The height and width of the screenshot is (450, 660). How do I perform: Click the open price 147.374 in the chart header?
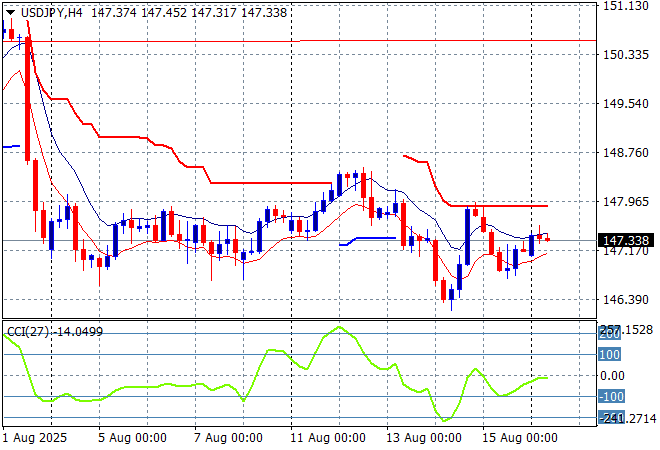click(114, 13)
